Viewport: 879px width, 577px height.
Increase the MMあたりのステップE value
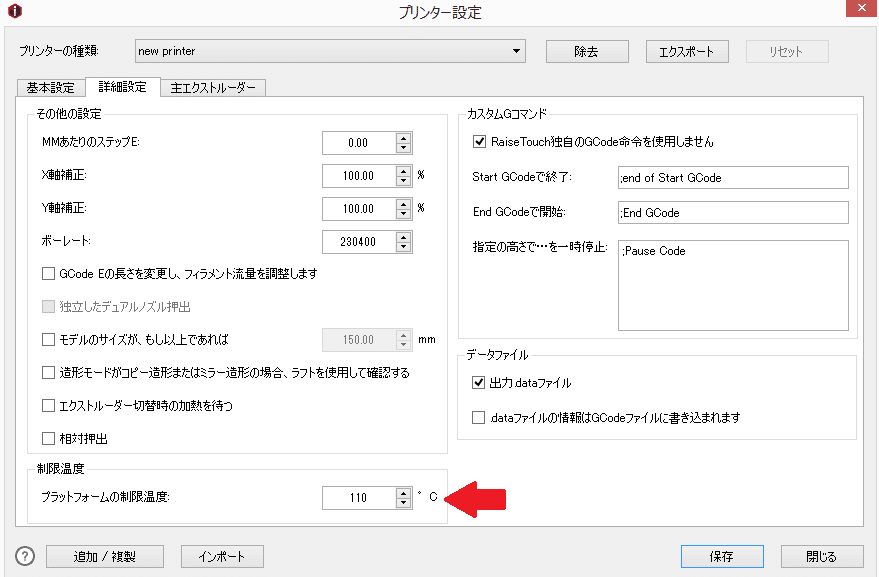[404, 138]
